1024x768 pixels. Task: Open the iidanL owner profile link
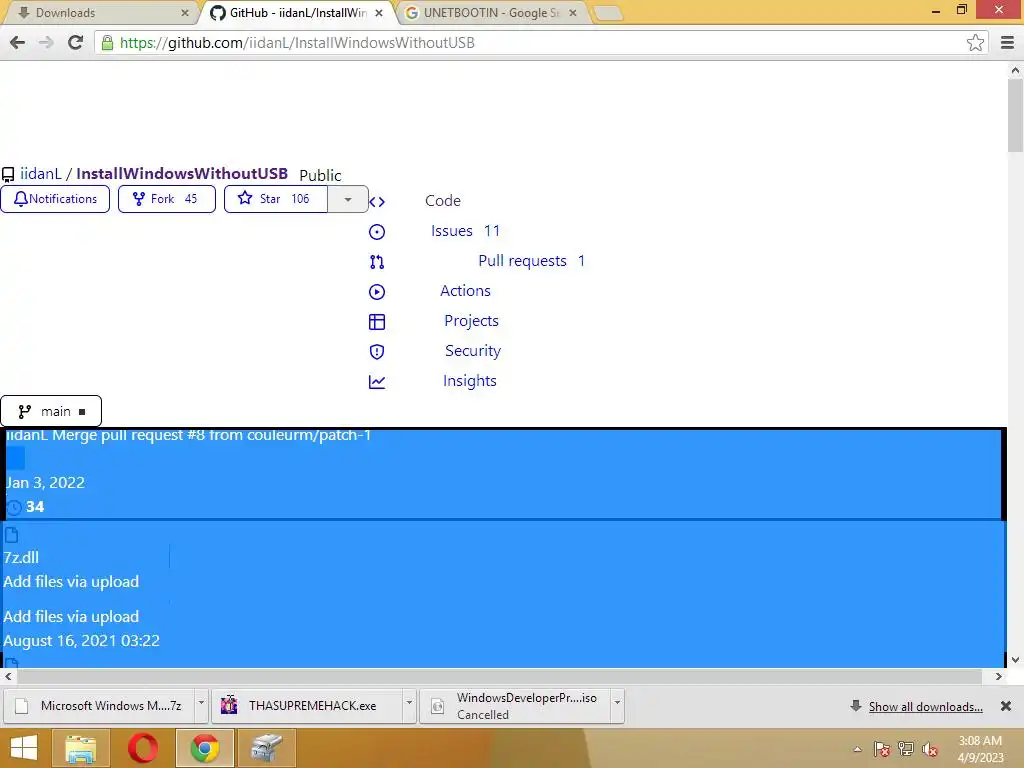[40, 174]
